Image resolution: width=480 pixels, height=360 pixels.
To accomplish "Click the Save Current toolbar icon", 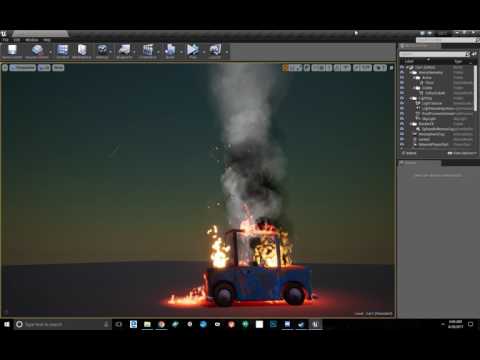I will pyautogui.click(x=12, y=51).
